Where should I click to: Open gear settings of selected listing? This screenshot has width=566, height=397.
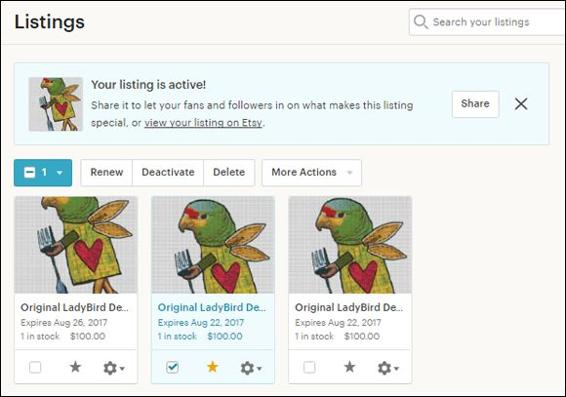point(251,368)
